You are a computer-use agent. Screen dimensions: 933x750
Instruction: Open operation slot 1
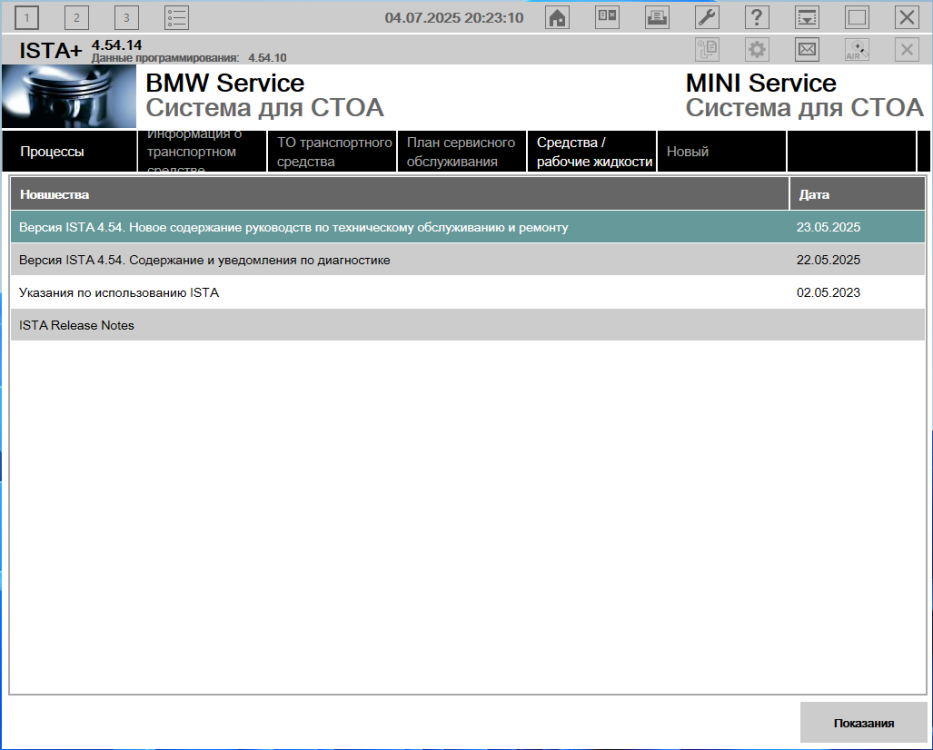point(26,17)
